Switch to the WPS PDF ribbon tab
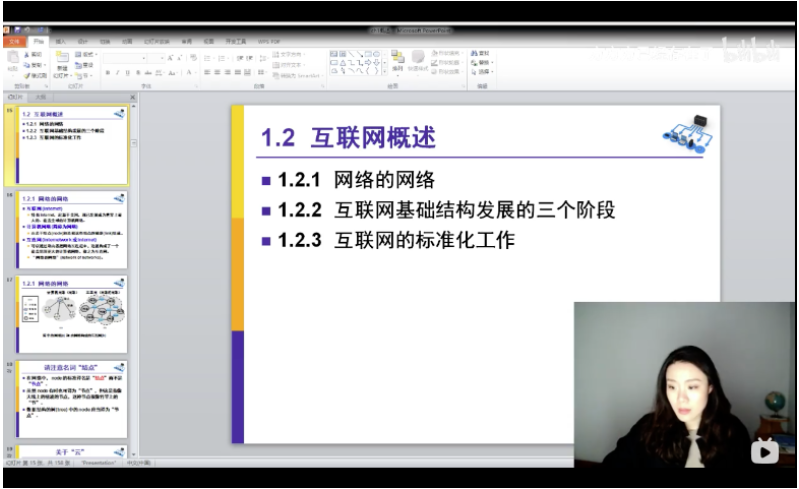The height and width of the screenshot is (489, 799). click(269, 41)
